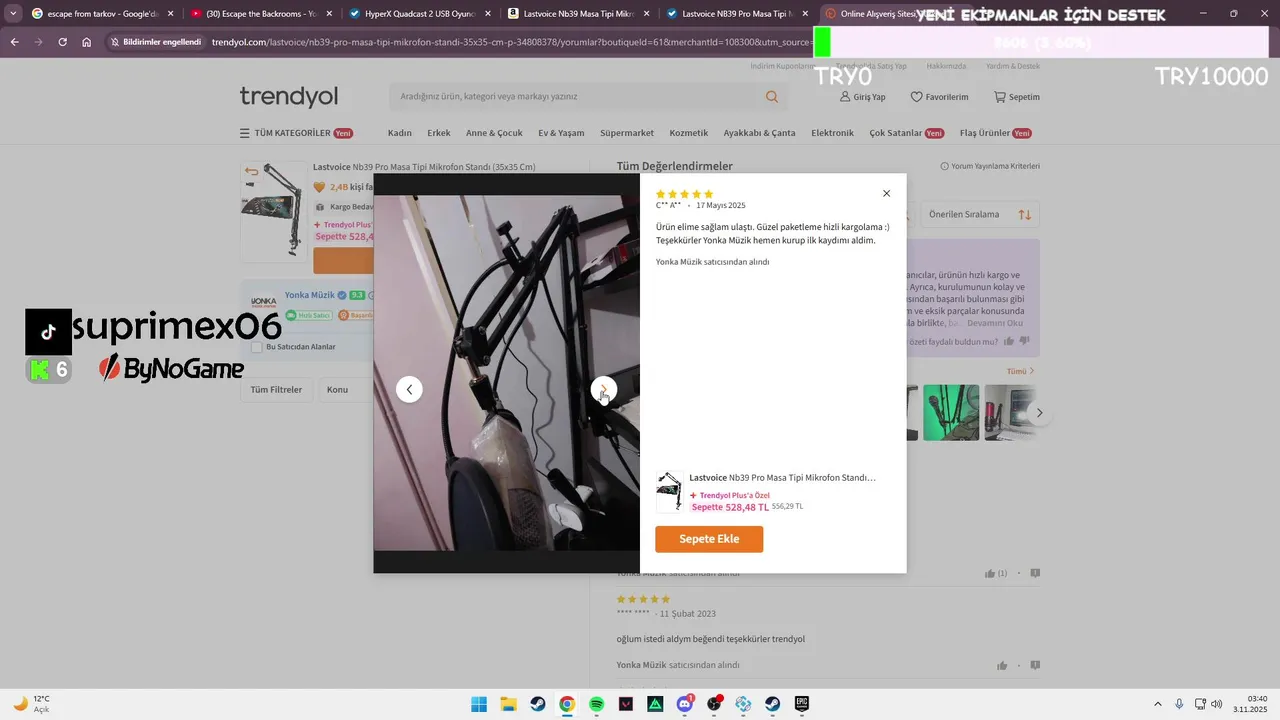The image size is (1280, 720).
Task: Go back in browser history
Action: pos(14,42)
